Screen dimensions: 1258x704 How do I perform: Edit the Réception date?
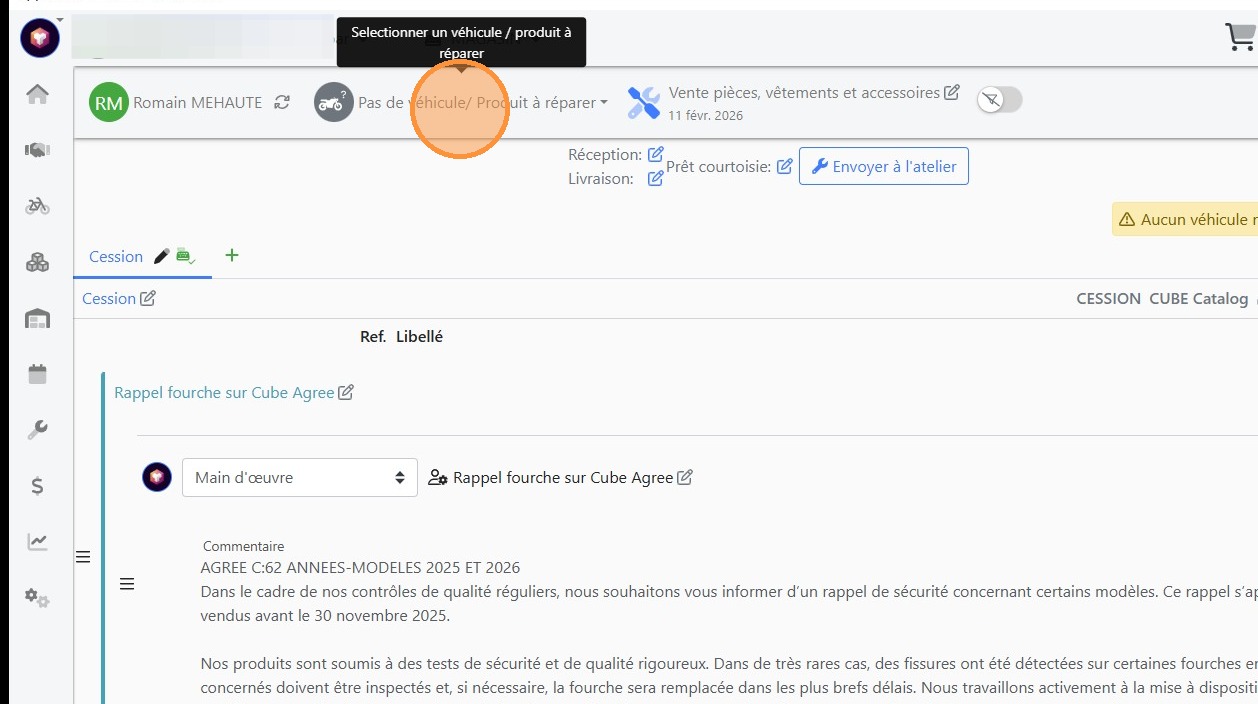(x=655, y=154)
